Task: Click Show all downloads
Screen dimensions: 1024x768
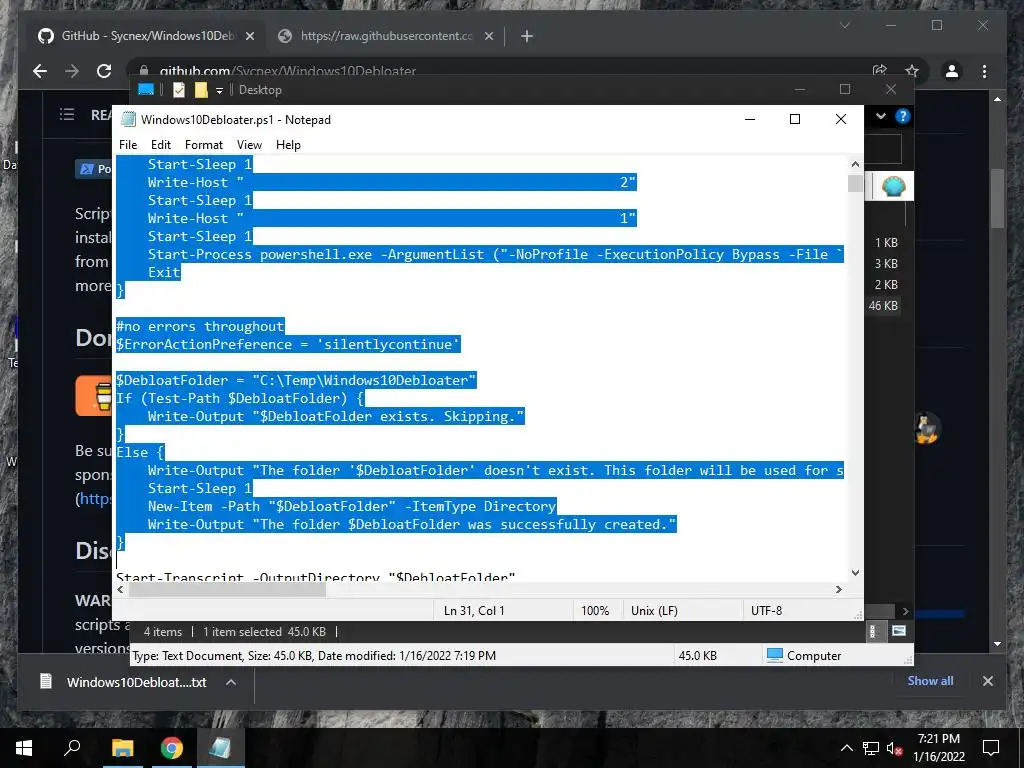Action: point(930,680)
